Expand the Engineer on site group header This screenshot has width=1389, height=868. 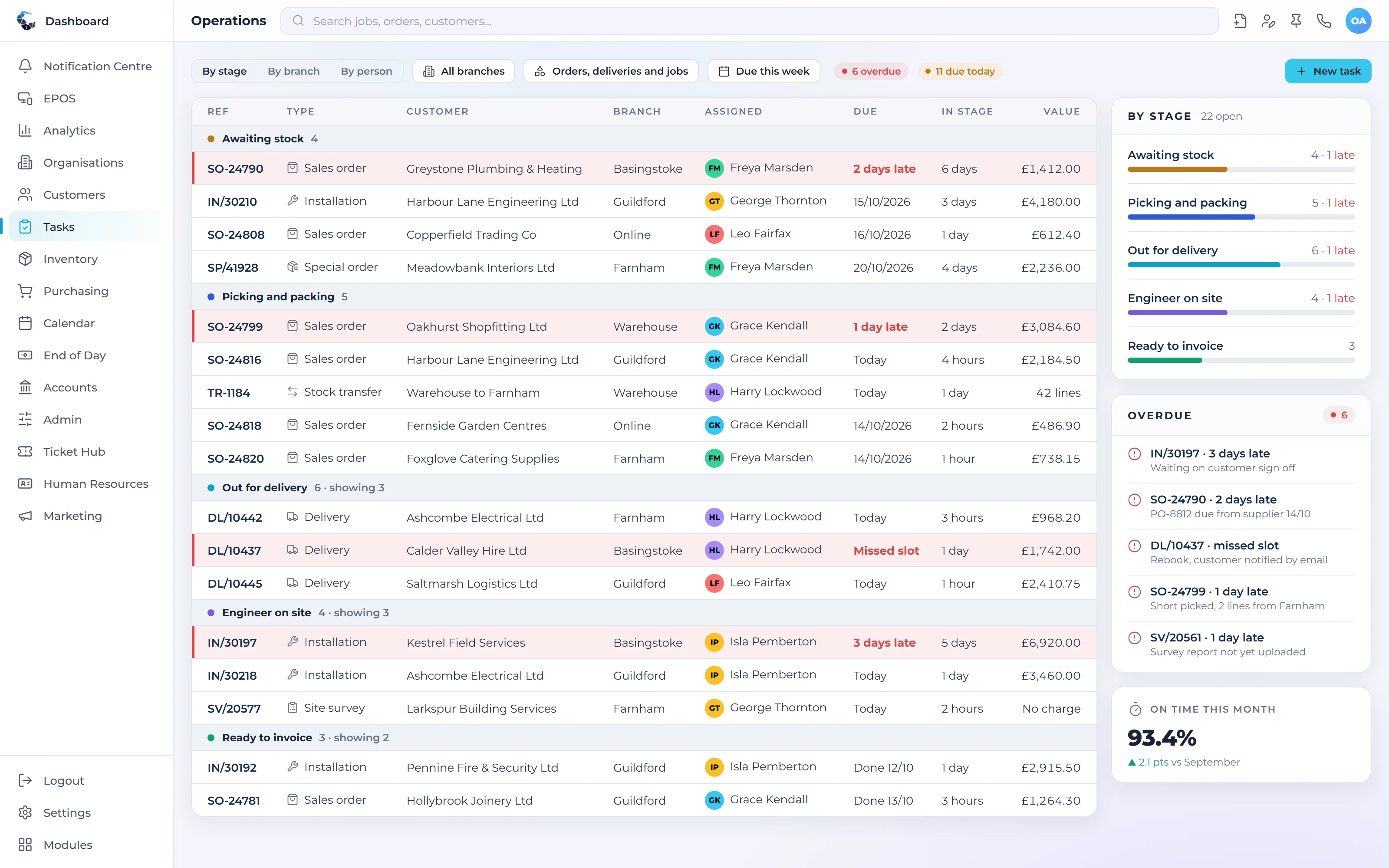[x=644, y=612]
